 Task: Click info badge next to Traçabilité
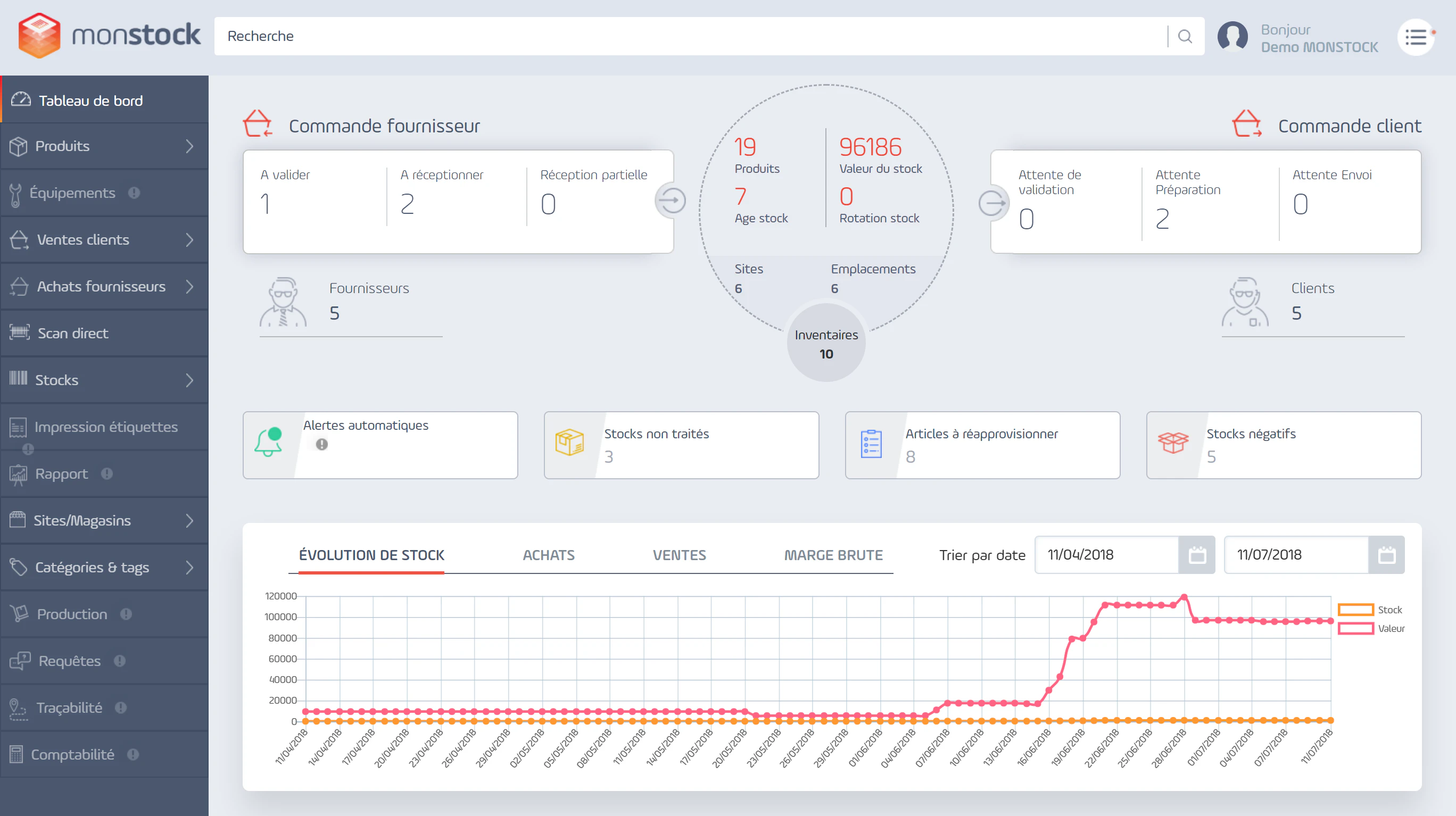click(x=121, y=708)
